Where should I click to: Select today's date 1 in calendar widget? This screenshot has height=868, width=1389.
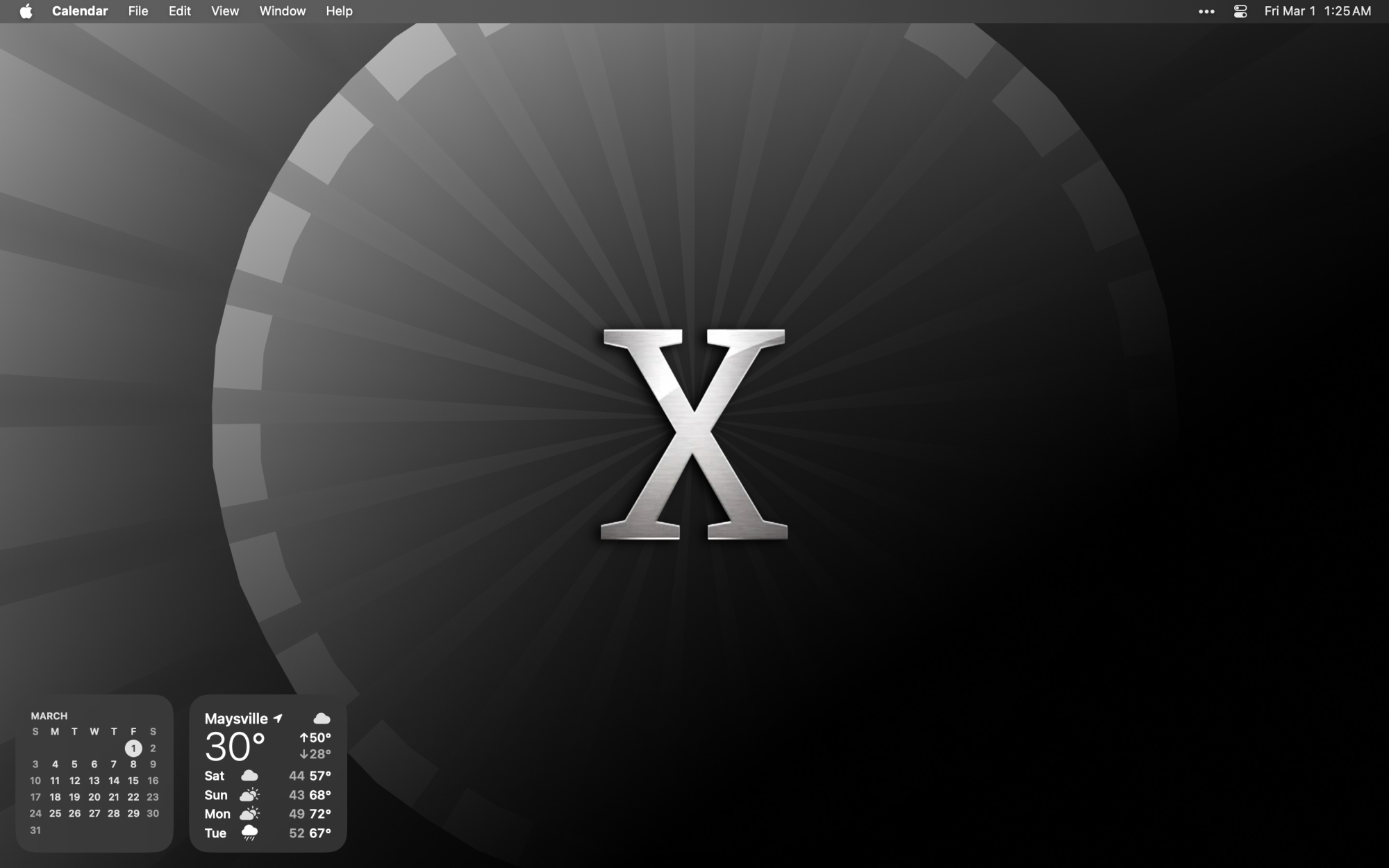(133, 748)
